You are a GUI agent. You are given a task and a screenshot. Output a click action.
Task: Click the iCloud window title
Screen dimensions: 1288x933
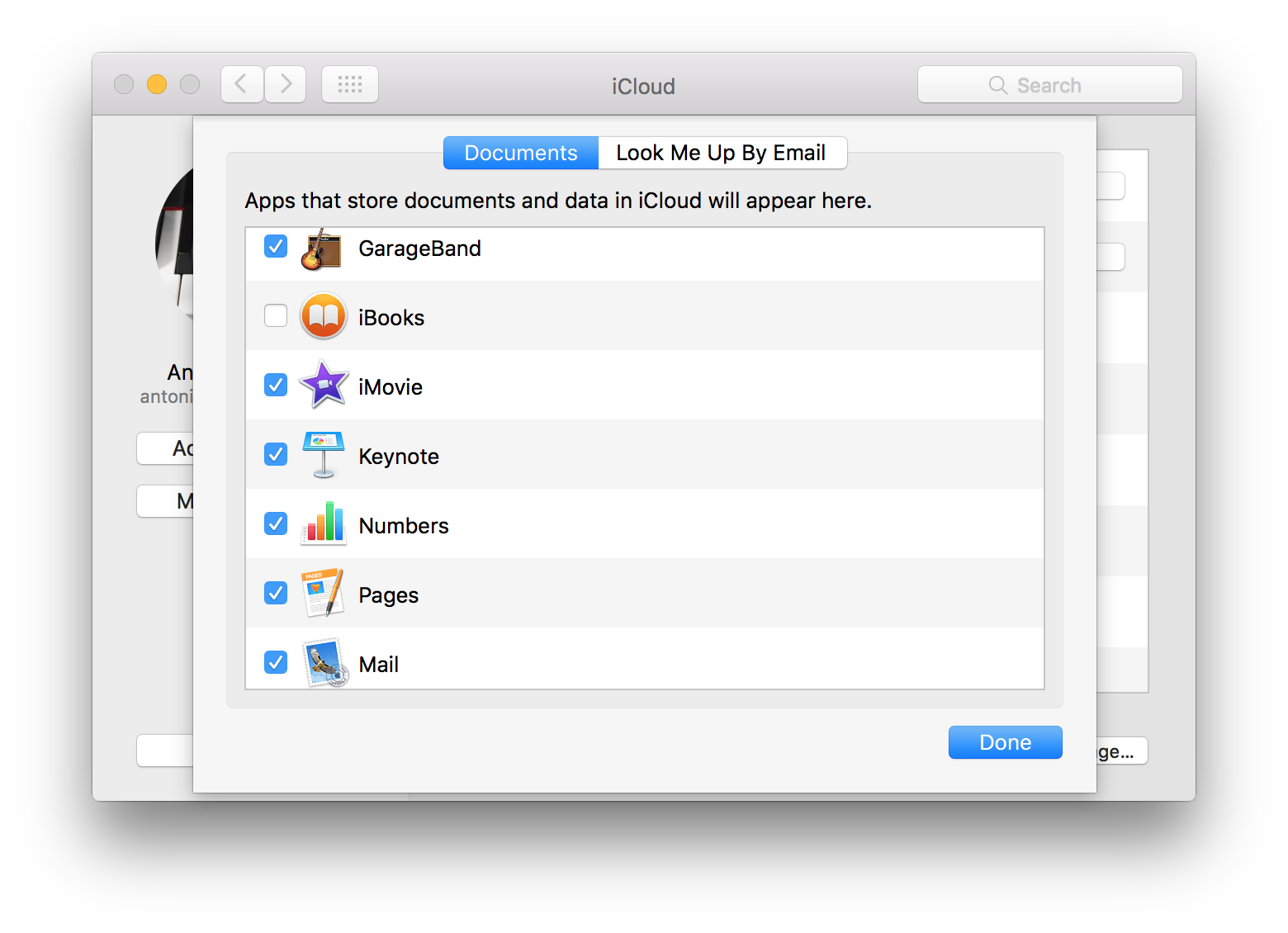(643, 86)
